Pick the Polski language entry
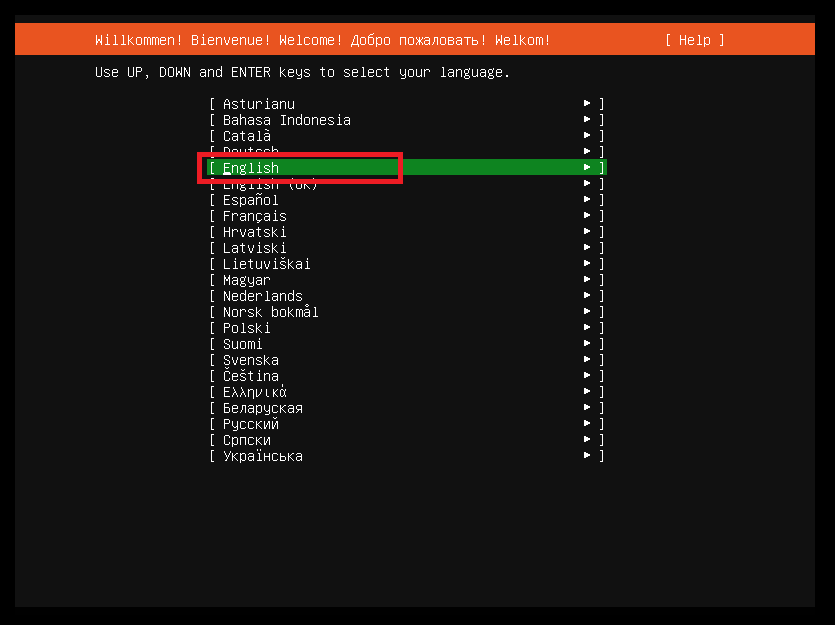The width and height of the screenshot is (835, 625). 246,328
